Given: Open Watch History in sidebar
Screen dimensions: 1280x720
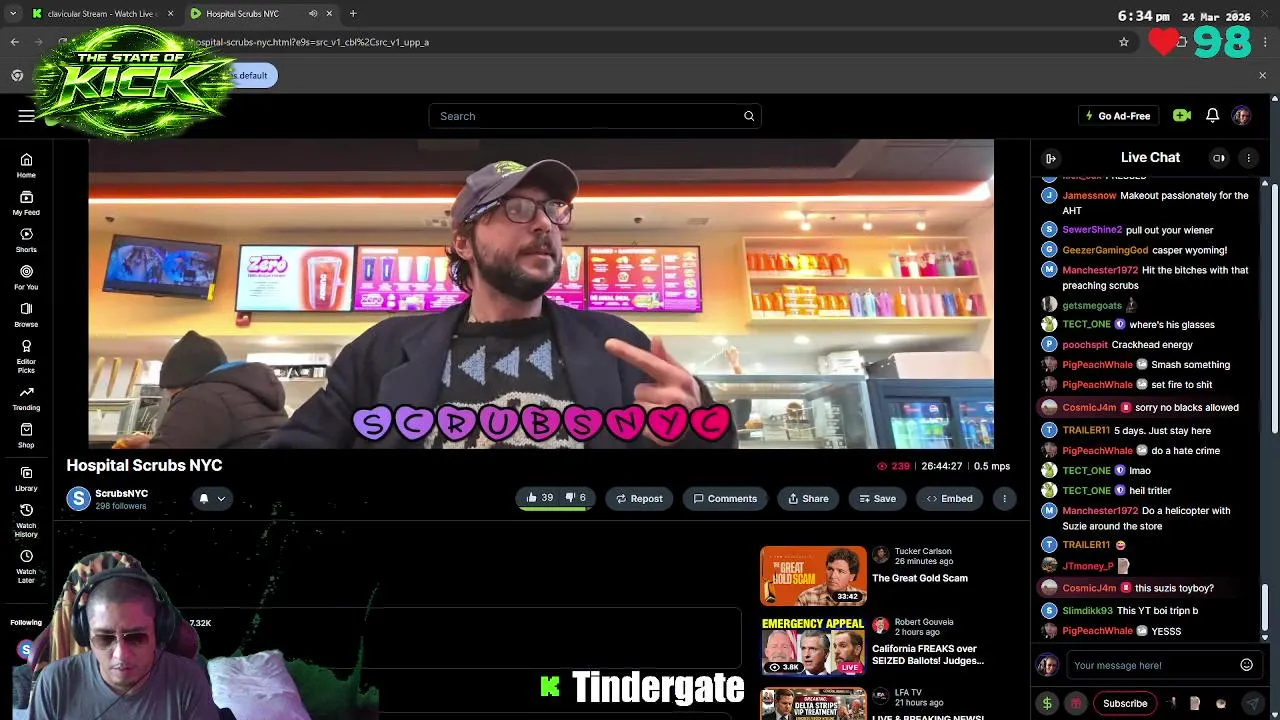Looking at the screenshot, I should [26, 520].
